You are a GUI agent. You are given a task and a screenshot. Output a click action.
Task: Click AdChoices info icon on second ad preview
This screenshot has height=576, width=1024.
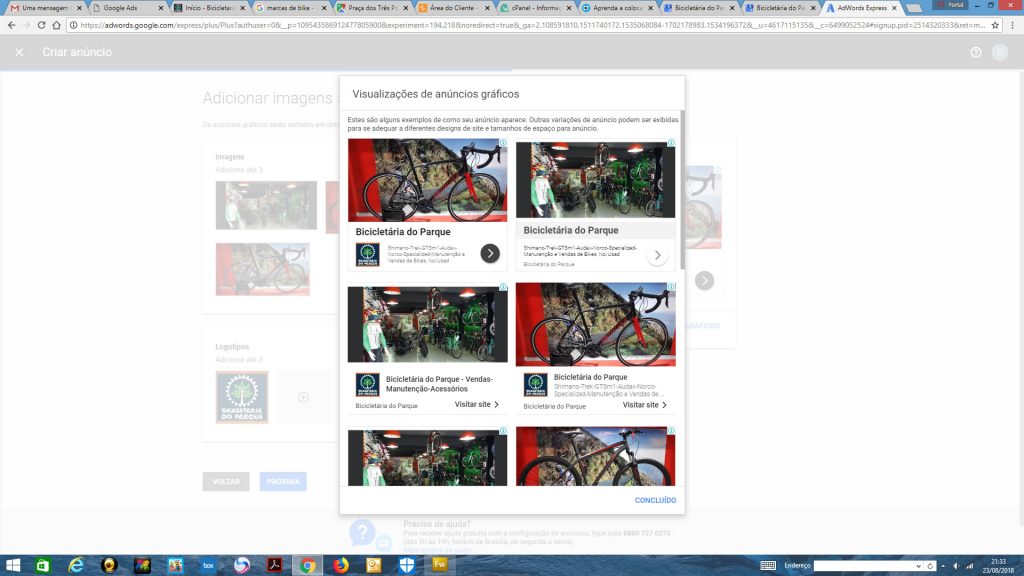click(x=671, y=142)
